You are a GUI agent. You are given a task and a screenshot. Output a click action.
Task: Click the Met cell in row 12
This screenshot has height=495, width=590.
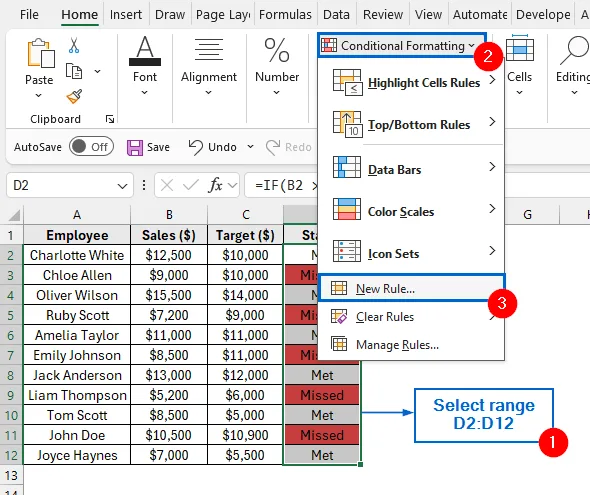(322, 455)
